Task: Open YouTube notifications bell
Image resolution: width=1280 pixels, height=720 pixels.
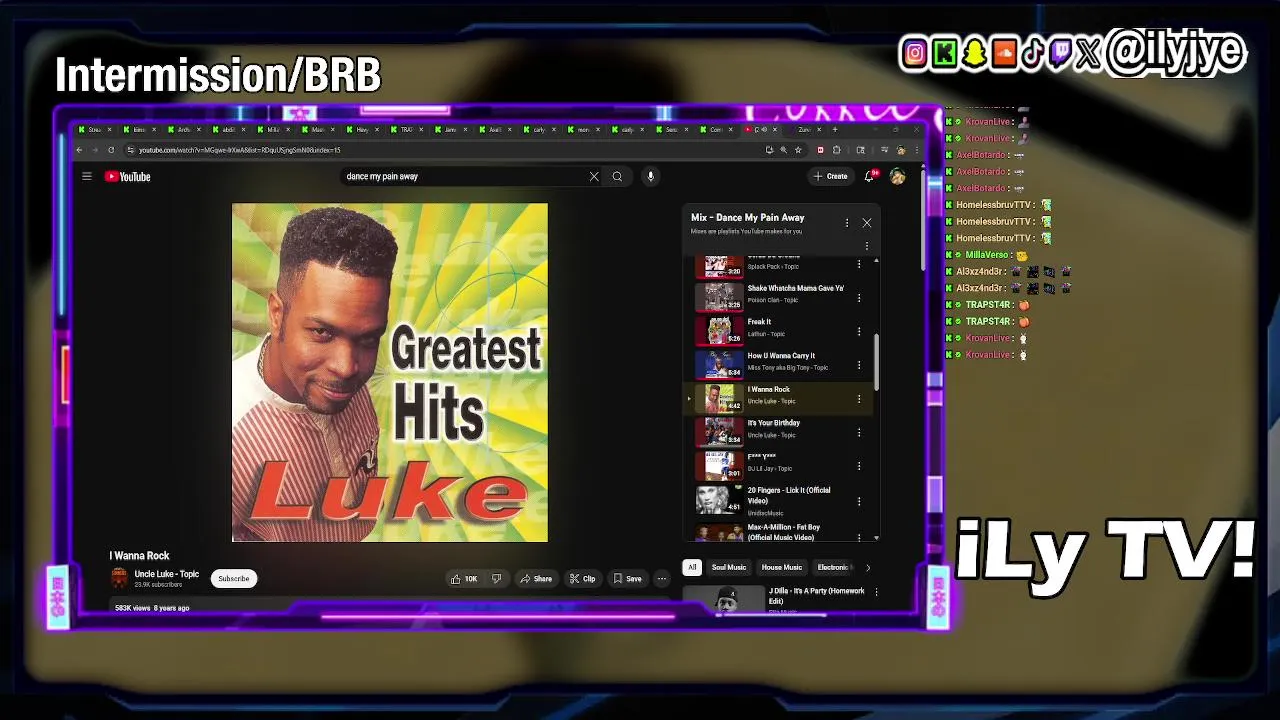Action: click(871, 176)
